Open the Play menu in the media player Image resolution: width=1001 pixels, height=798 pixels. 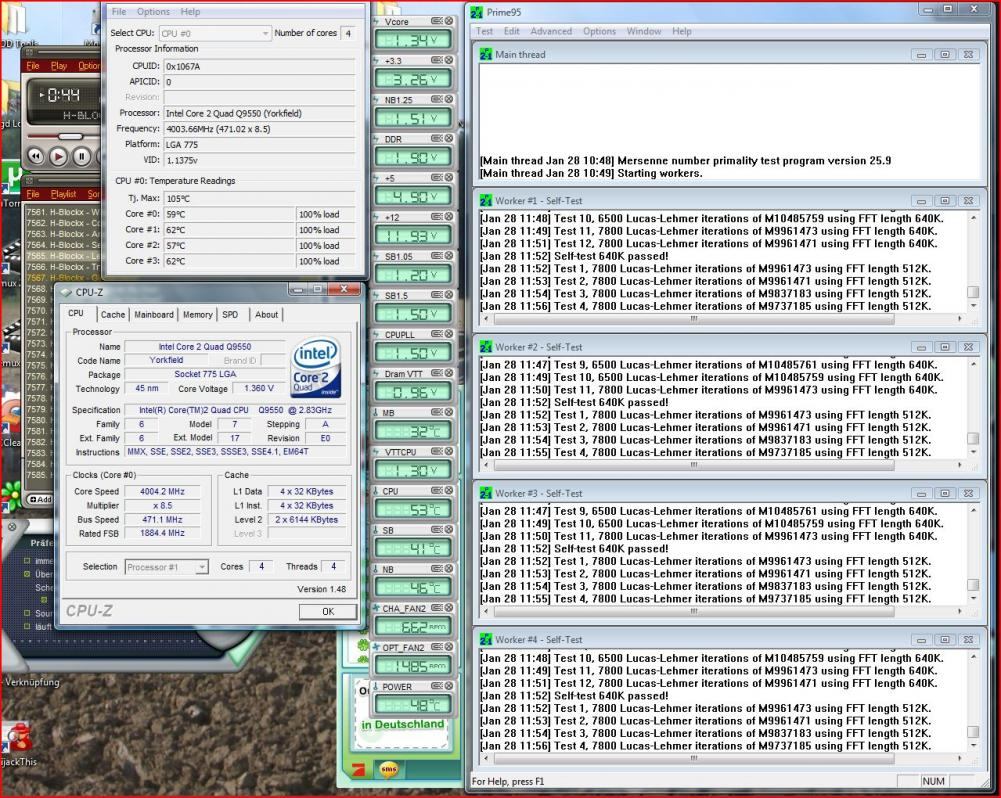coord(59,66)
